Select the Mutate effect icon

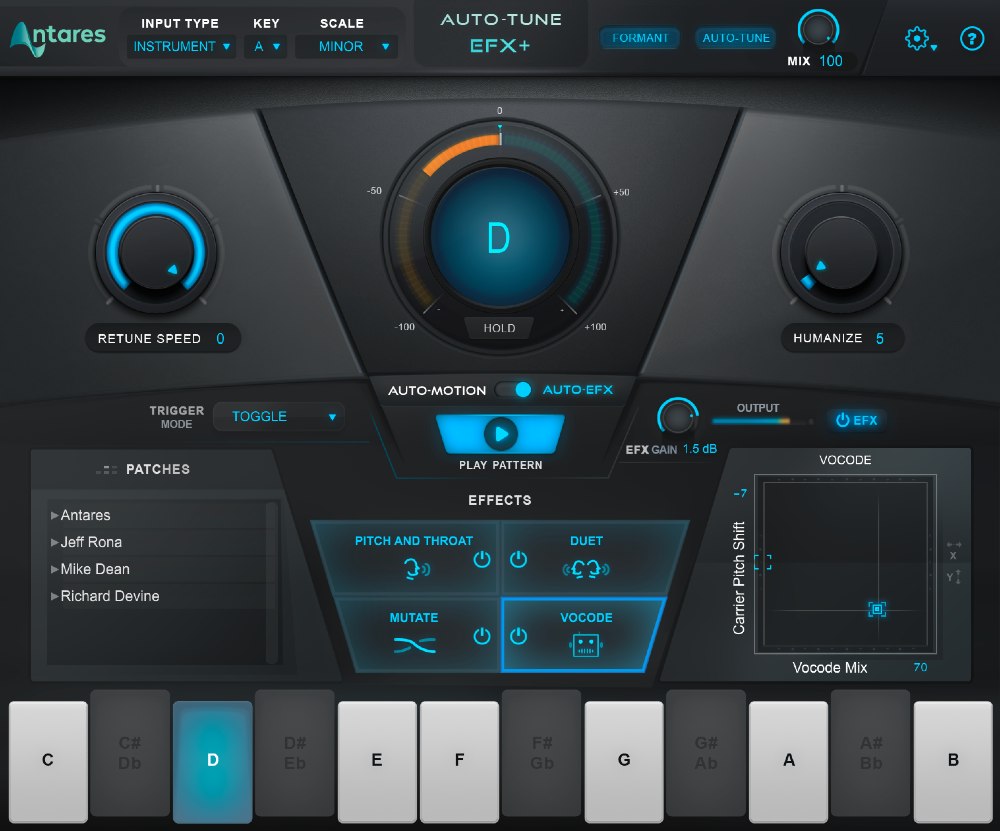[413, 644]
